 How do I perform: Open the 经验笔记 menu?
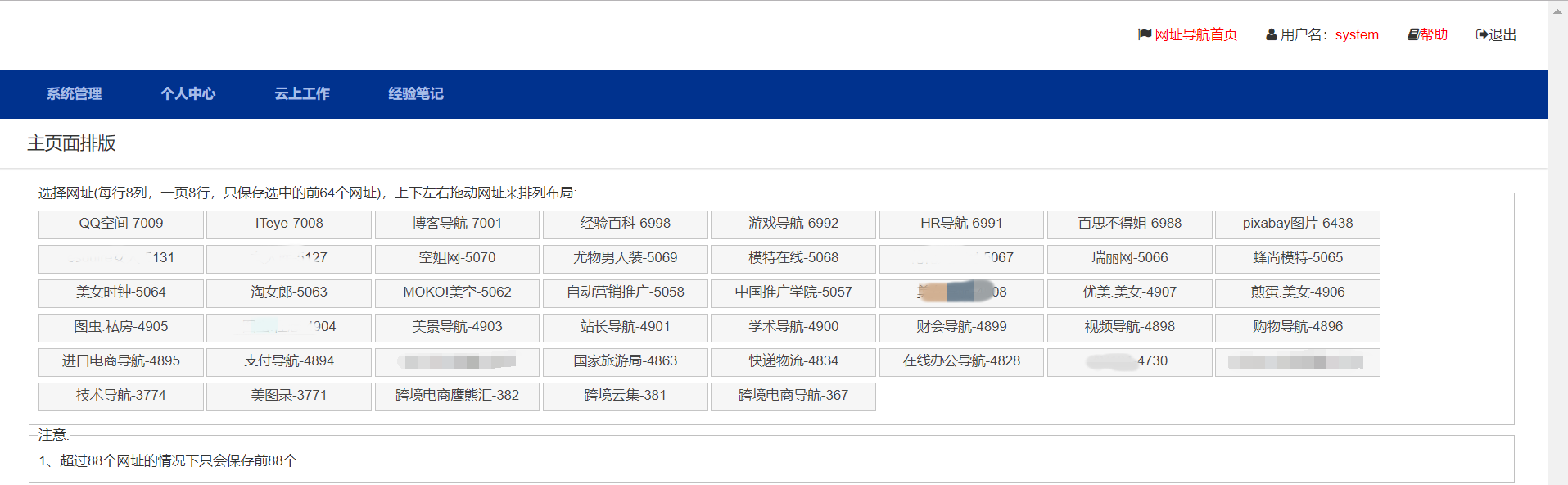click(416, 93)
